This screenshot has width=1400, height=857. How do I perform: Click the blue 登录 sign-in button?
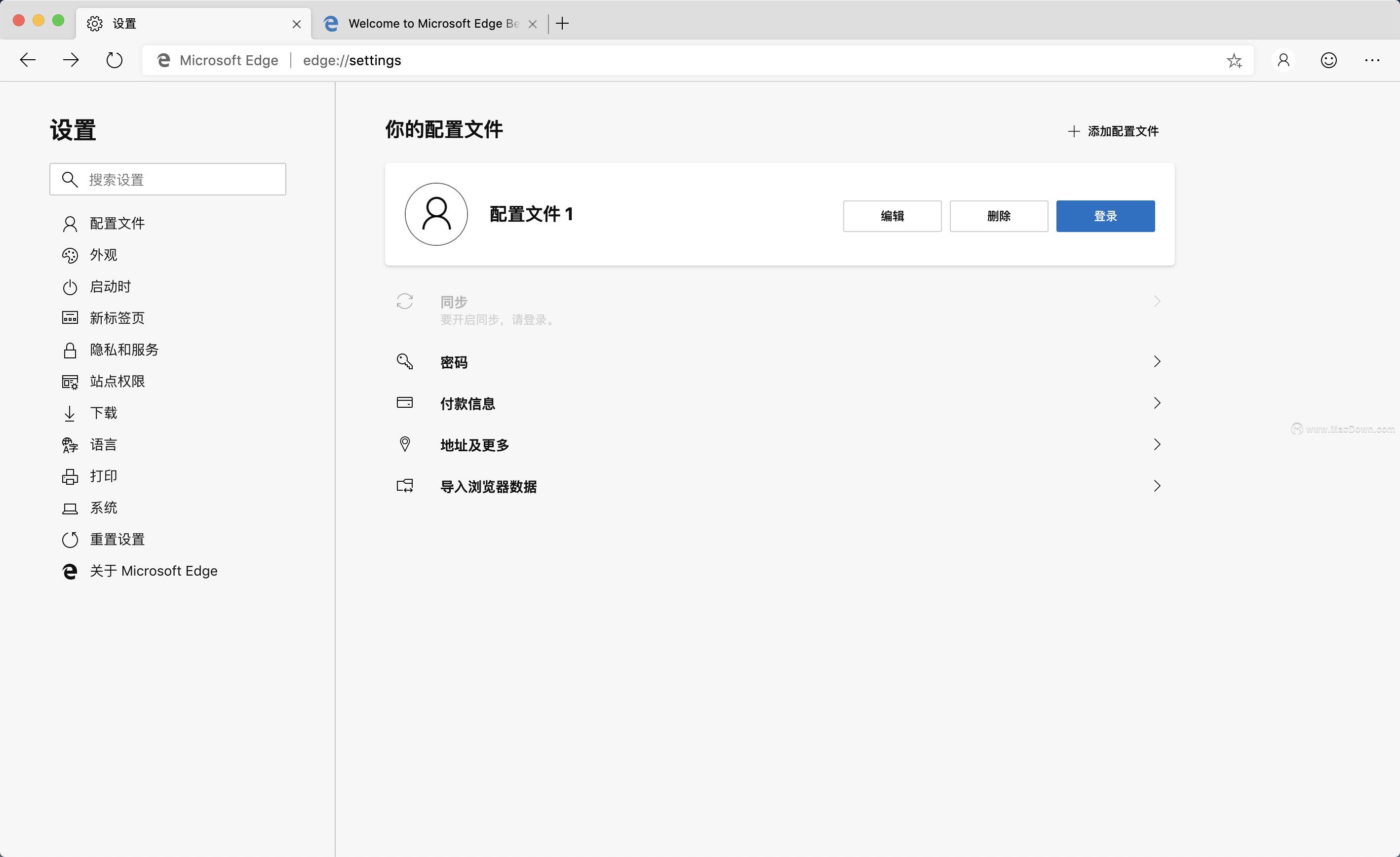coord(1104,216)
